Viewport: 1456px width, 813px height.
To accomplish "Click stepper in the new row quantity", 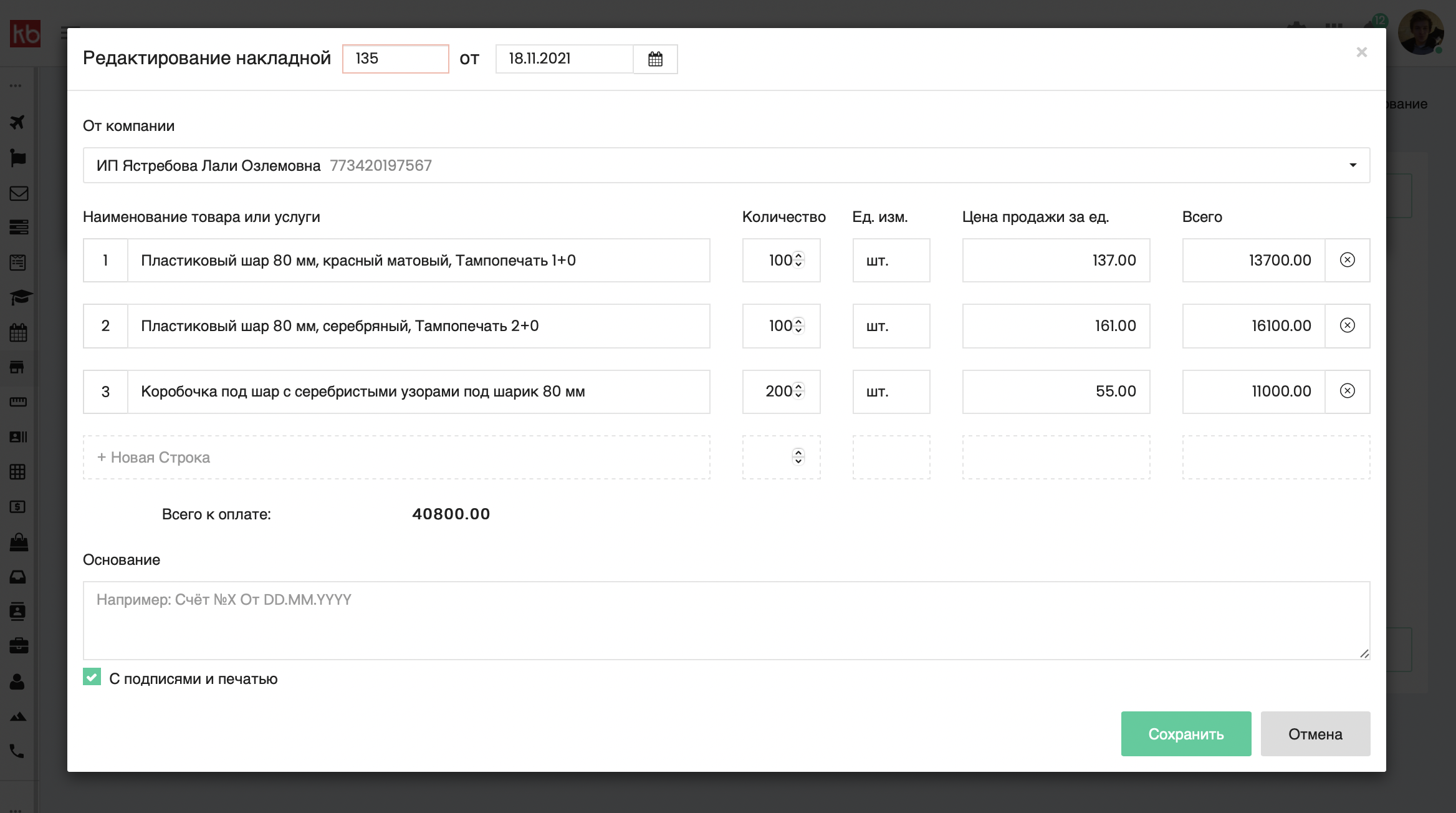I will pos(798,457).
